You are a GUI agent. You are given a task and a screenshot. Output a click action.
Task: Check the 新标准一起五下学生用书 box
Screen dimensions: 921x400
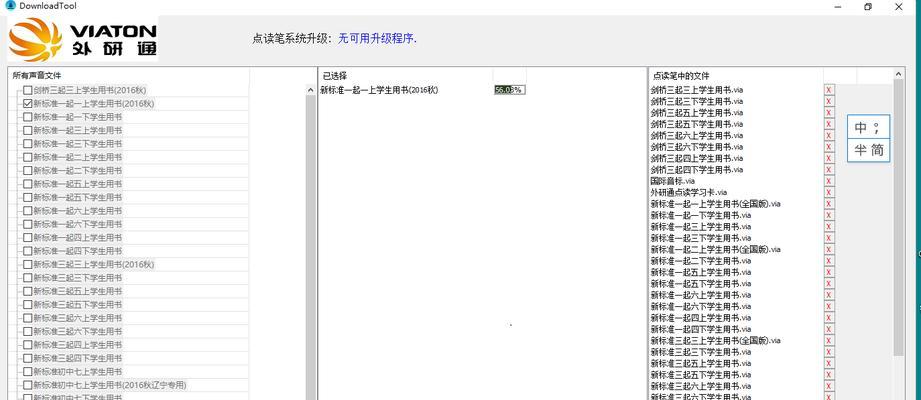28,197
